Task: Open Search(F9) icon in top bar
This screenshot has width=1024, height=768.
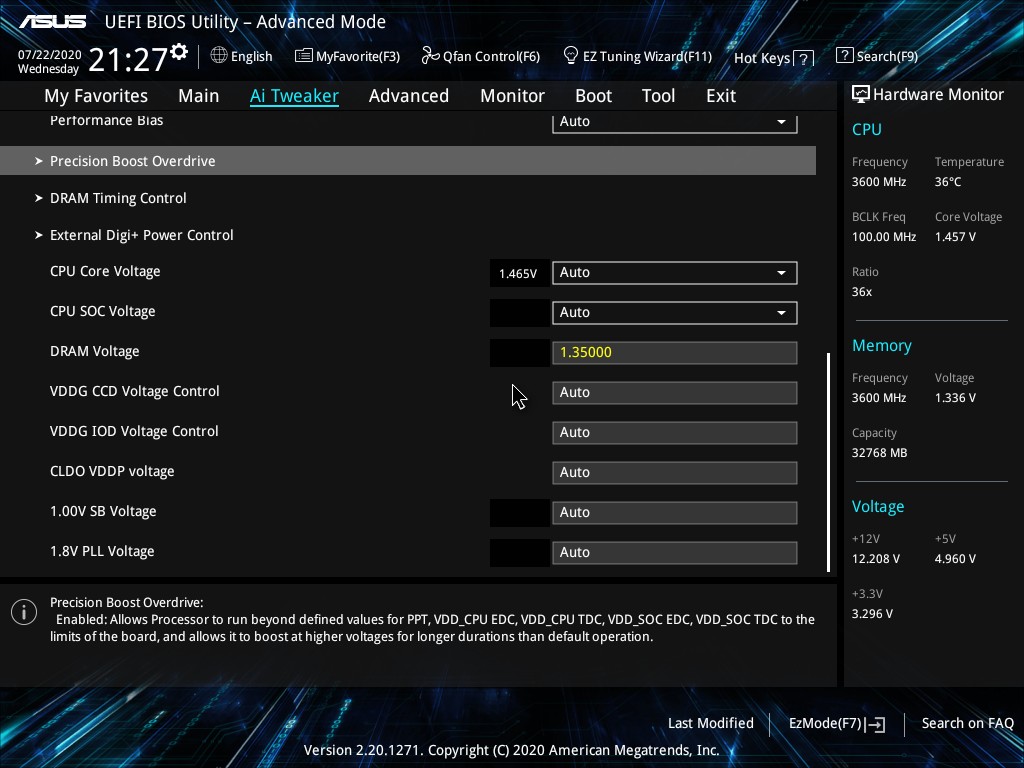Action: [845, 56]
